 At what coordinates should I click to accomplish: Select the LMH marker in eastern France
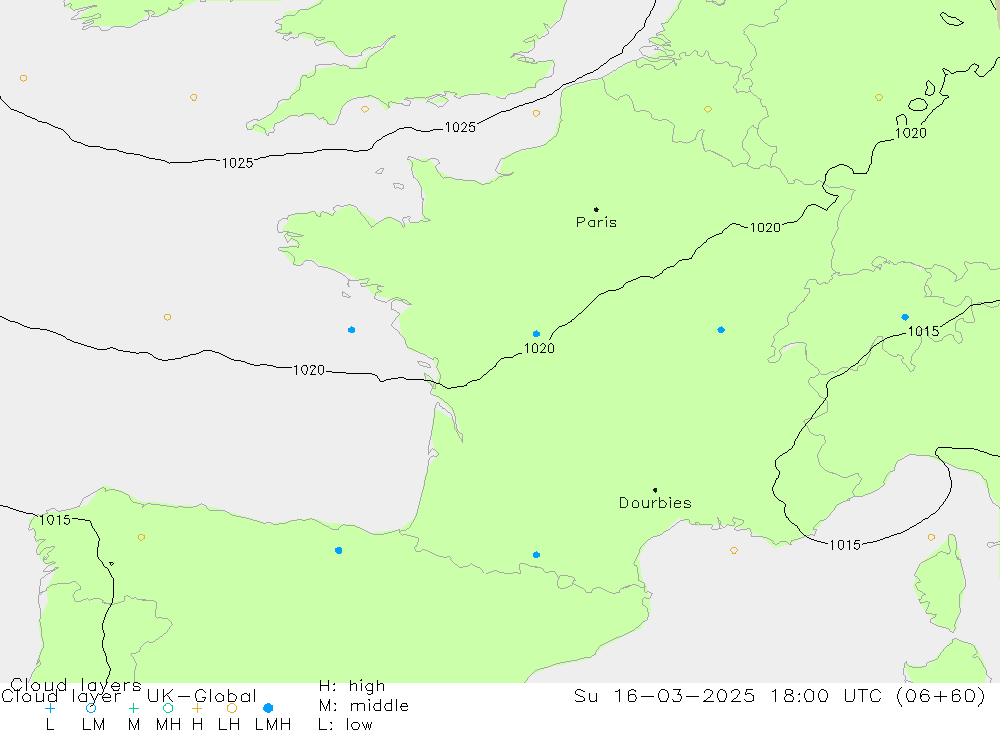[x=721, y=330]
